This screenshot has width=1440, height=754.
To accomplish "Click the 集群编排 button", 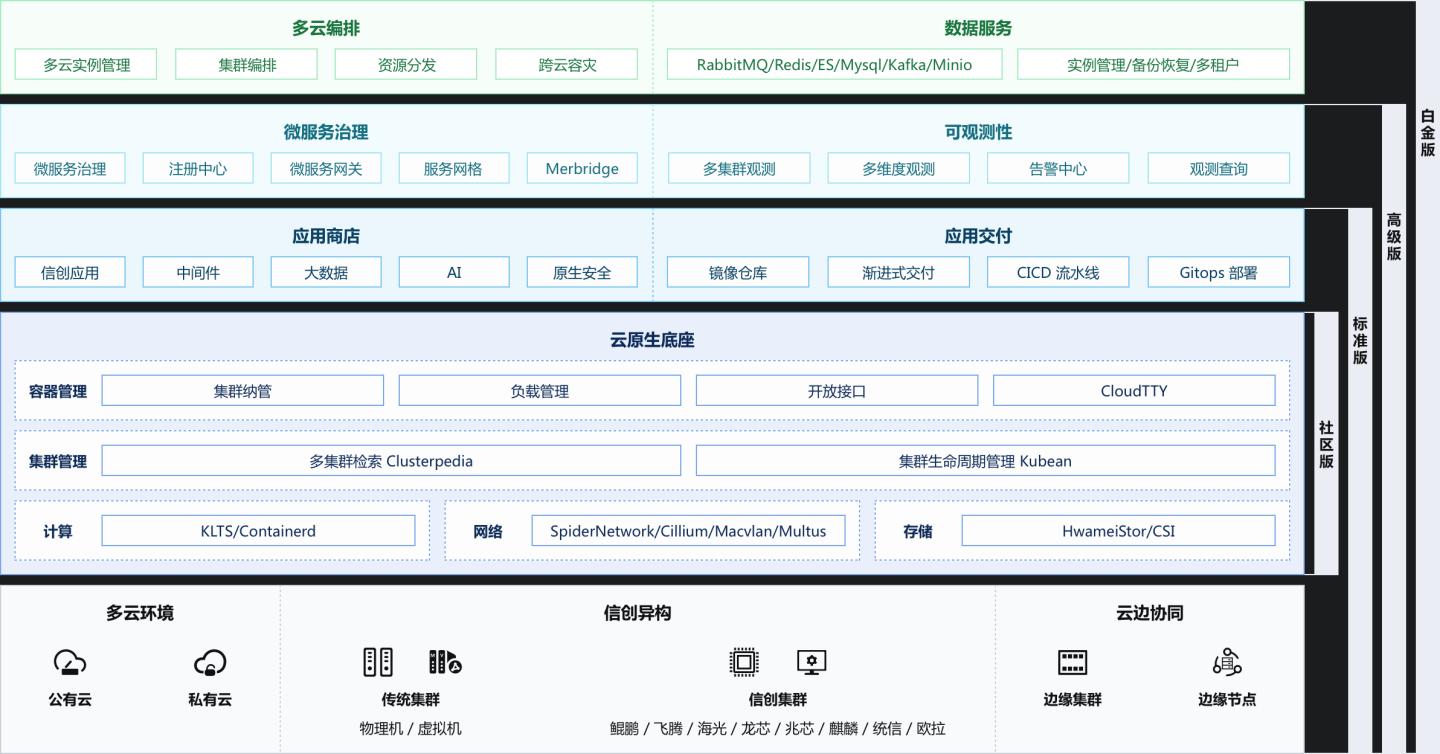I will pos(246,63).
